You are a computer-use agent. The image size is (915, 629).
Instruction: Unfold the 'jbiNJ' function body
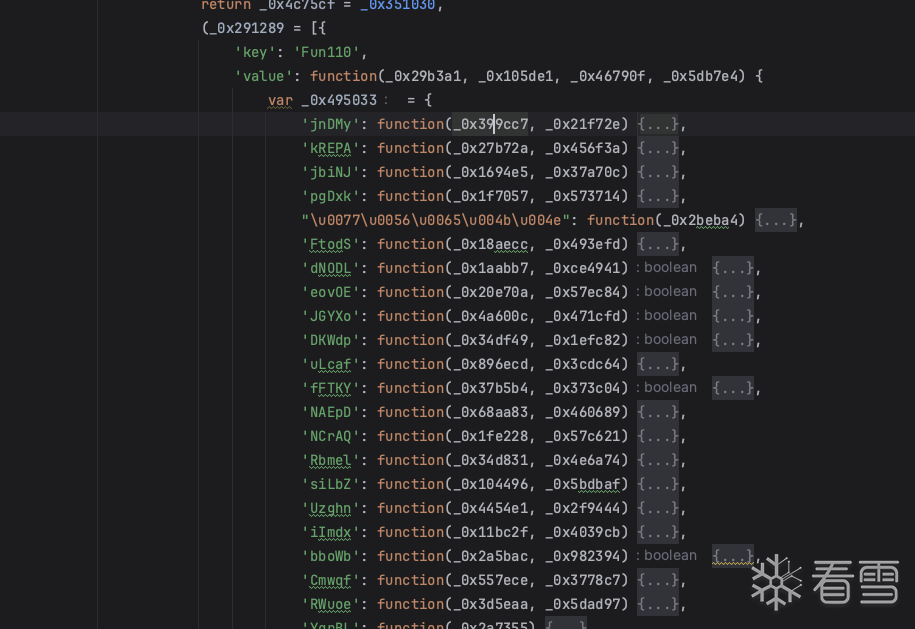pyautogui.click(x=658, y=172)
